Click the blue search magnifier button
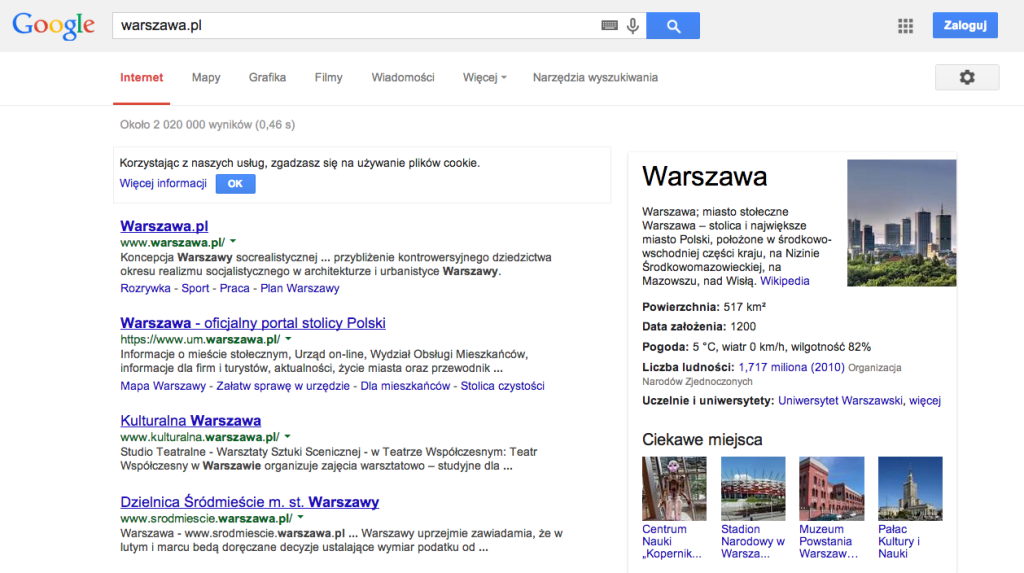Screen dimensions: 1024x573 (x=673, y=25)
